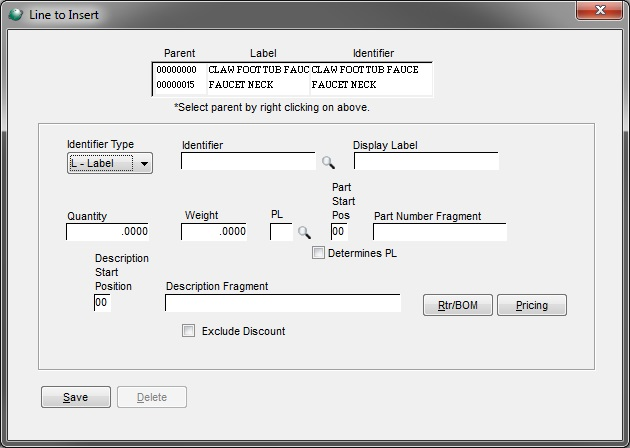
Task: Select parent row 00000000
Action: [x=292, y=70]
